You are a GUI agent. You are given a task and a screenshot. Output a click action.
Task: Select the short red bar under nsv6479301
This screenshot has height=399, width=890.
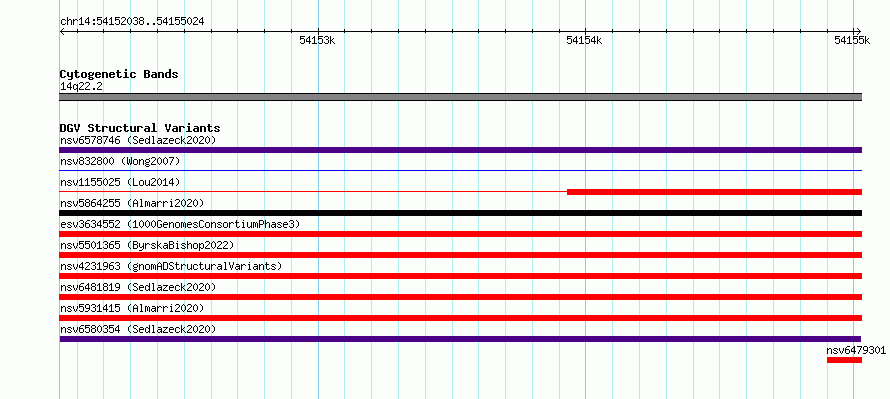tap(845, 360)
